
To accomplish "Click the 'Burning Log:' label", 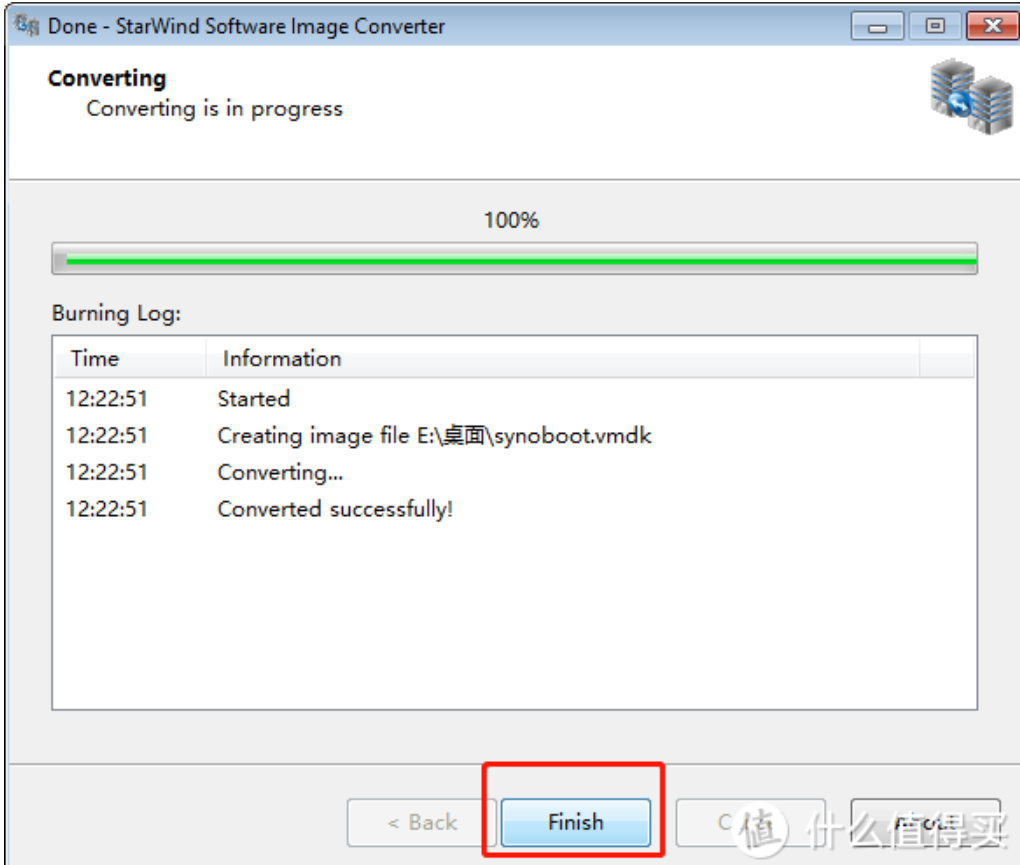I will [x=116, y=313].
